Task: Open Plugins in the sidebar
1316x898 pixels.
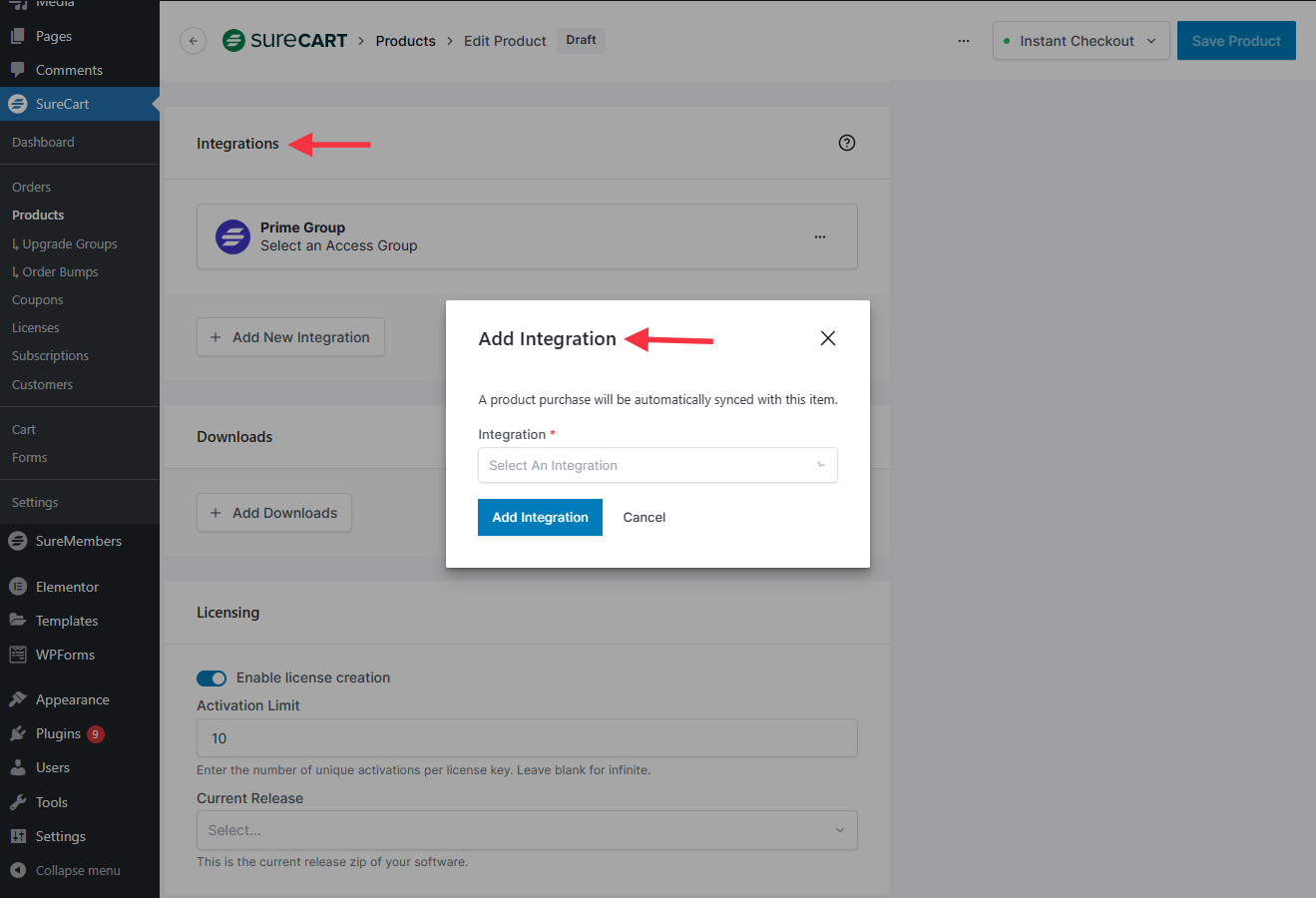Action: [x=58, y=733]
